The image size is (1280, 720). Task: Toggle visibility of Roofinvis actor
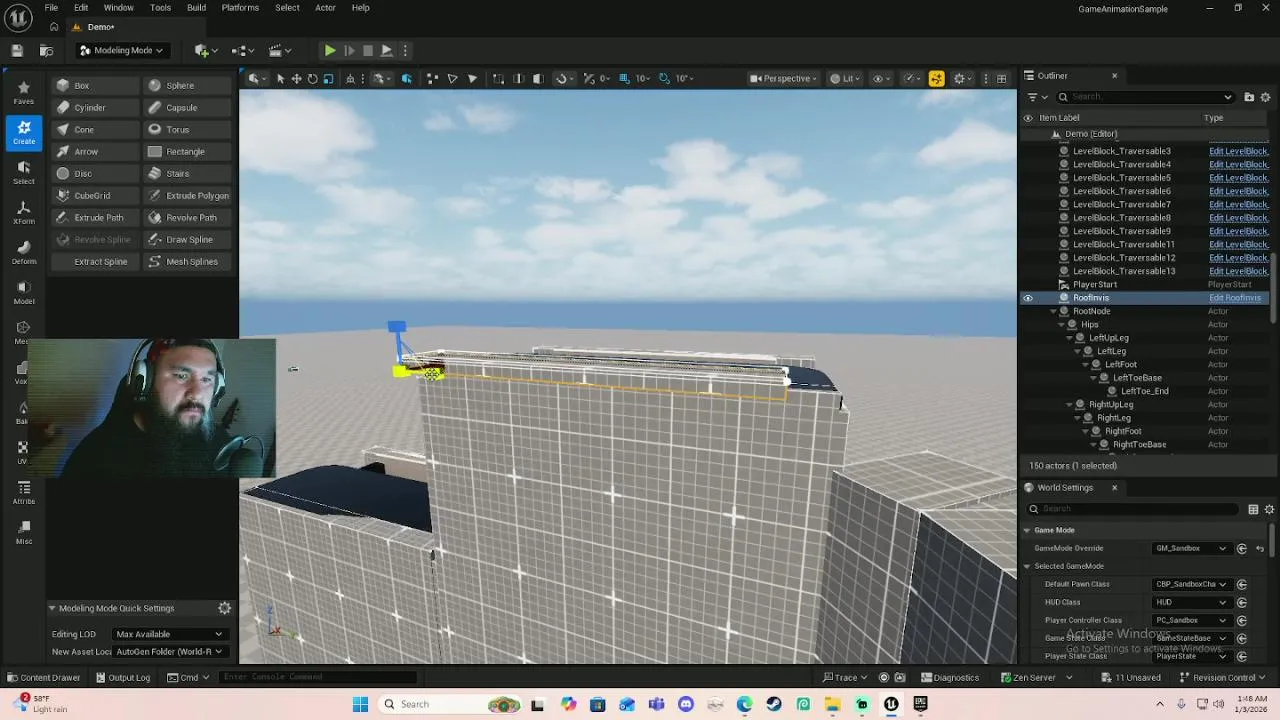1028,298
